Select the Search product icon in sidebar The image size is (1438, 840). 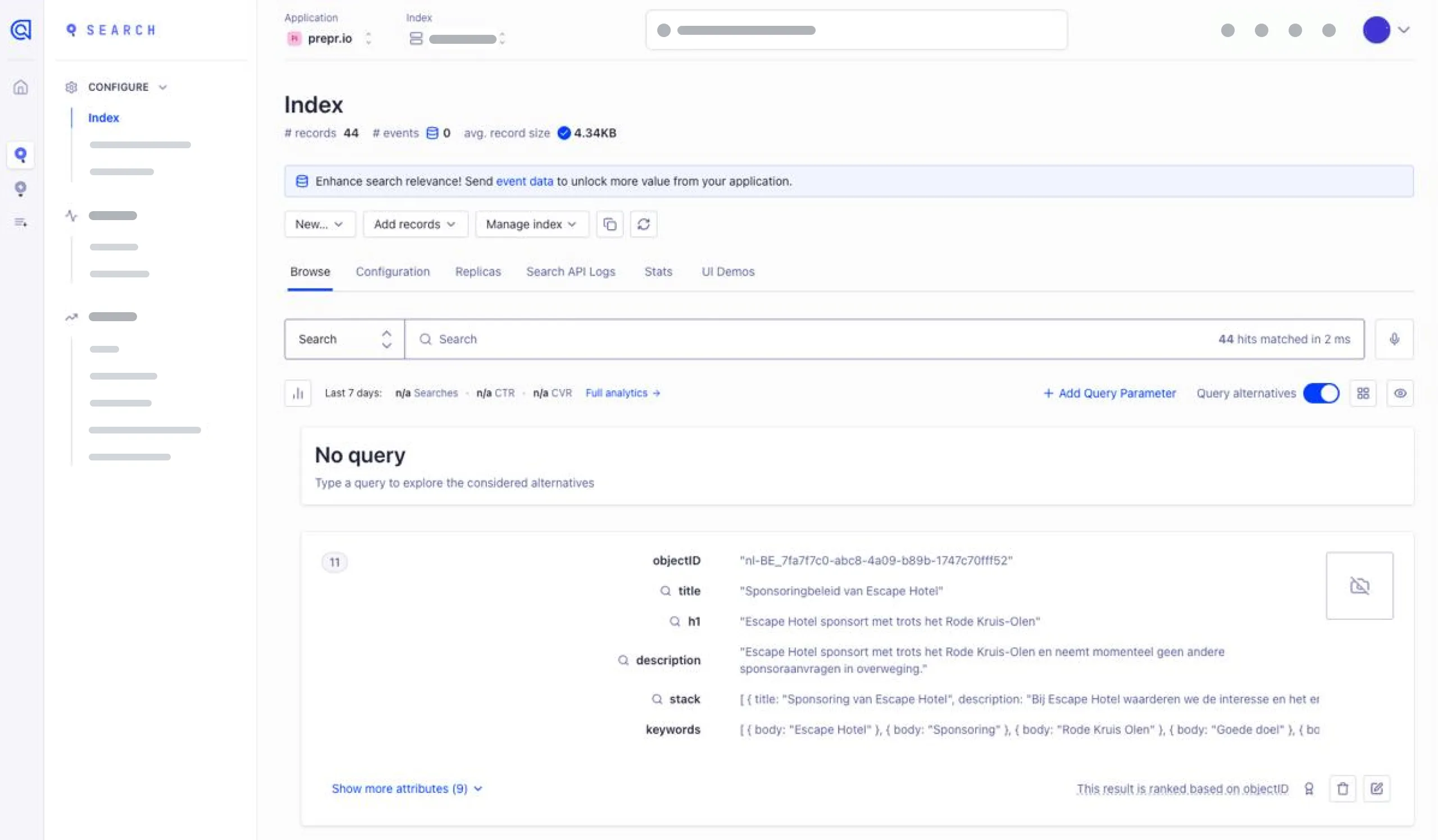(21, 155)
